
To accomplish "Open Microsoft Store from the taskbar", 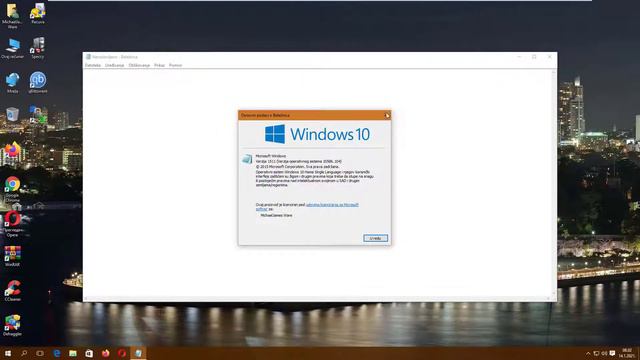I will point(89,353).
